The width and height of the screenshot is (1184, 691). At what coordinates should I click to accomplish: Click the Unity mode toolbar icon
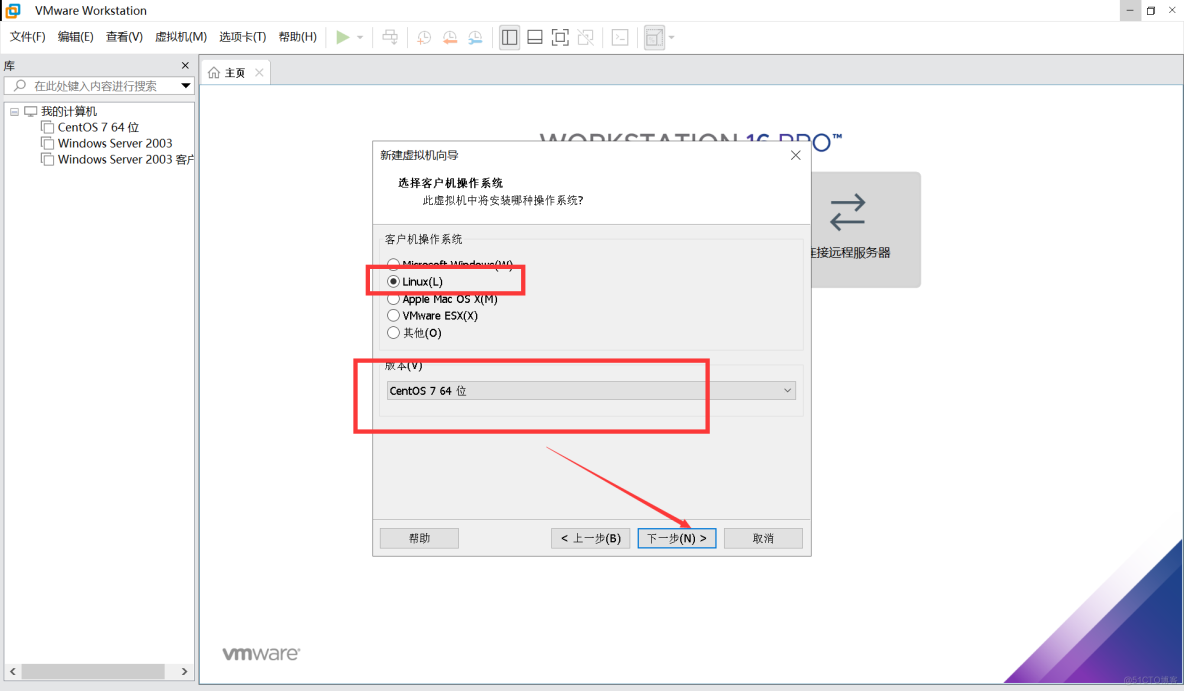tap(585, 37)
